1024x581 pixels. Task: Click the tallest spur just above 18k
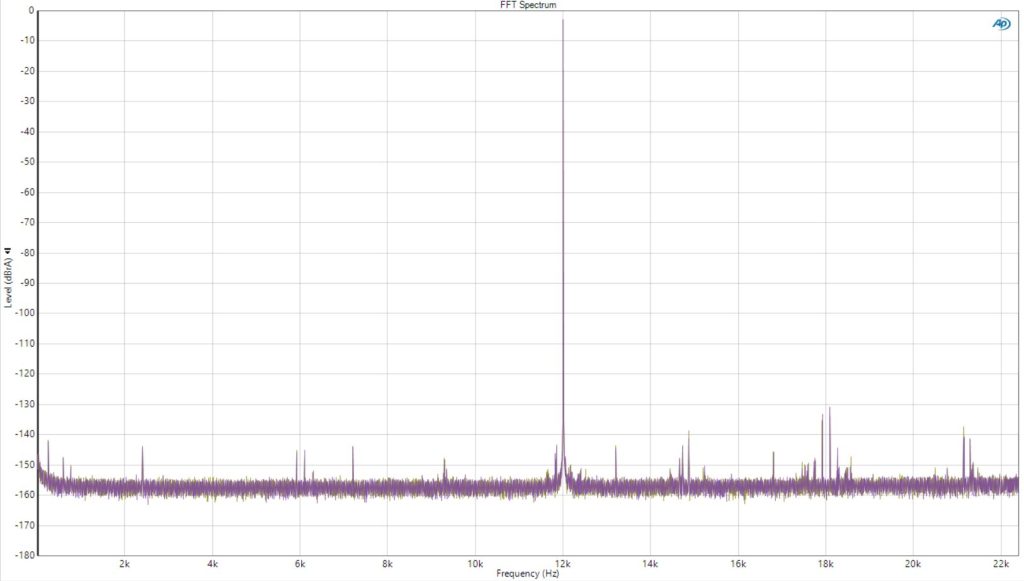(830, 408)
